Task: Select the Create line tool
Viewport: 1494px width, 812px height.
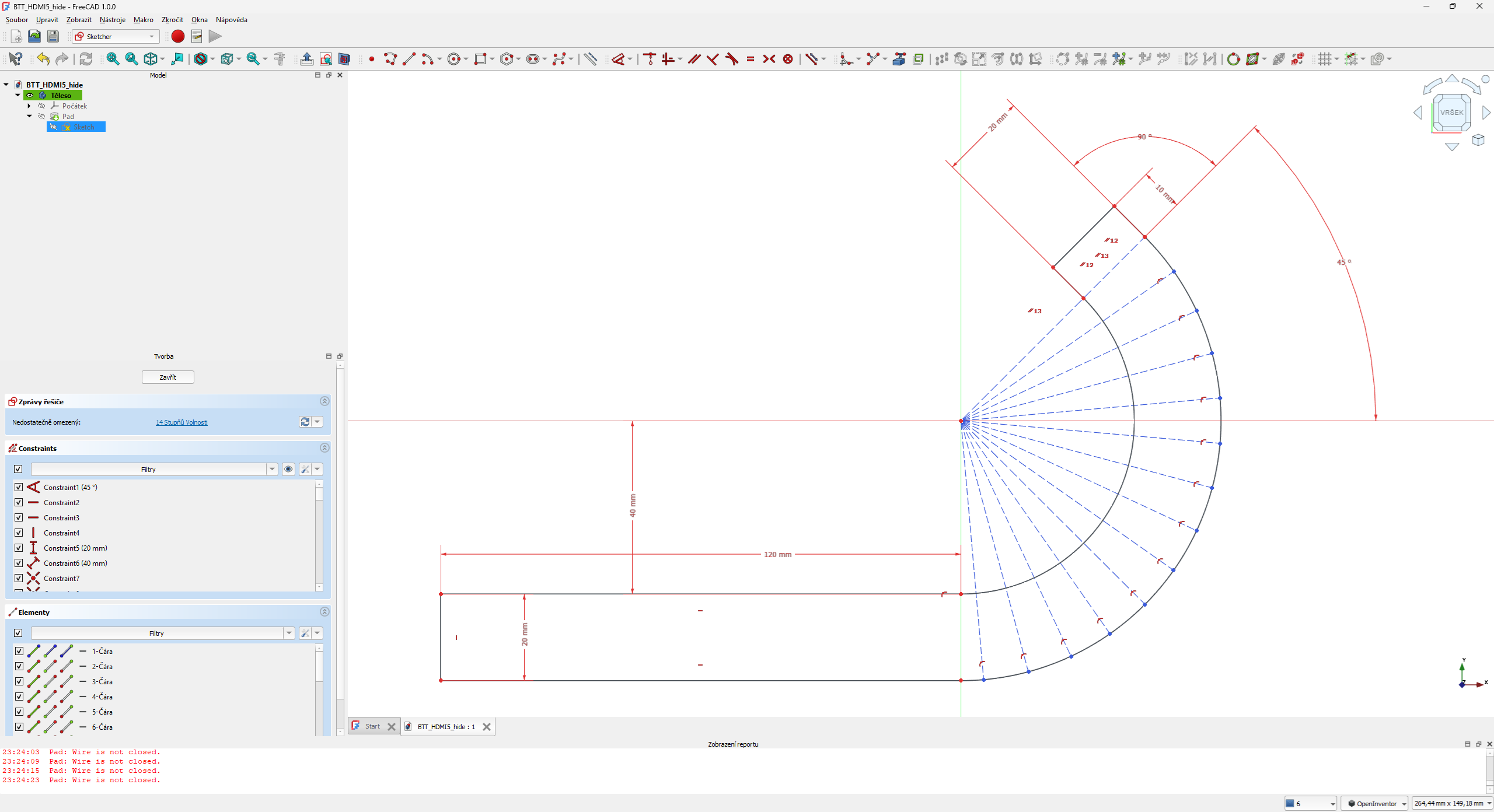Action: [409, 59]
